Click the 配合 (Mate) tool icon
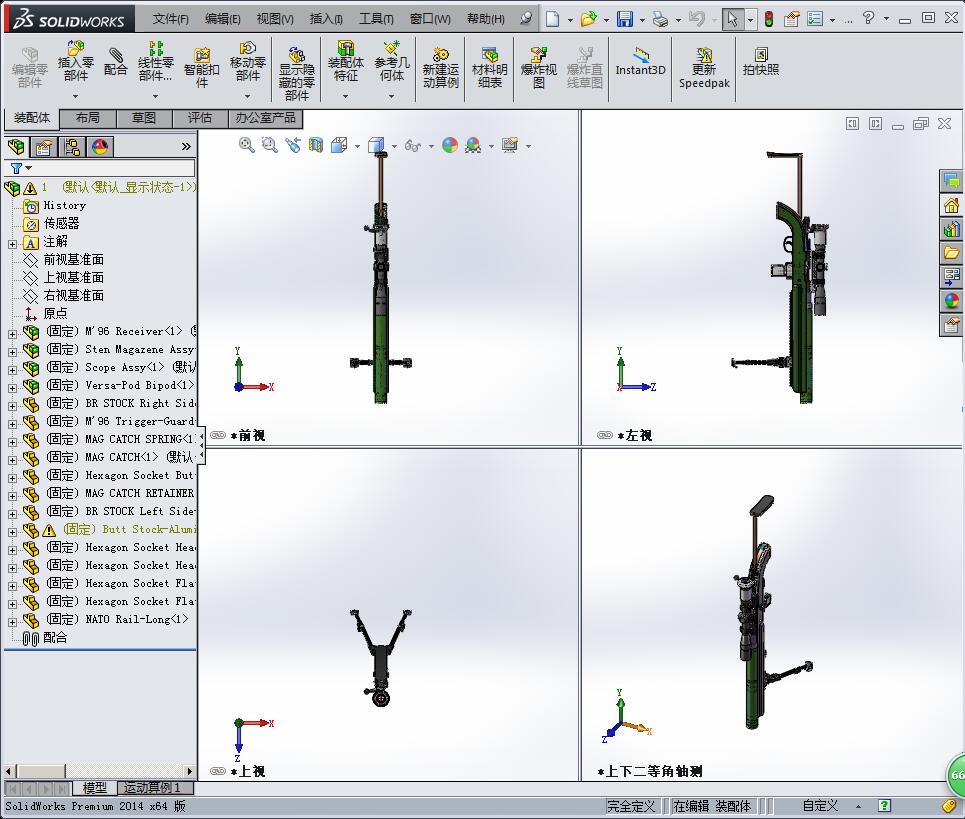The height and width of the screenshot is (819, 965). click(115, 61)
